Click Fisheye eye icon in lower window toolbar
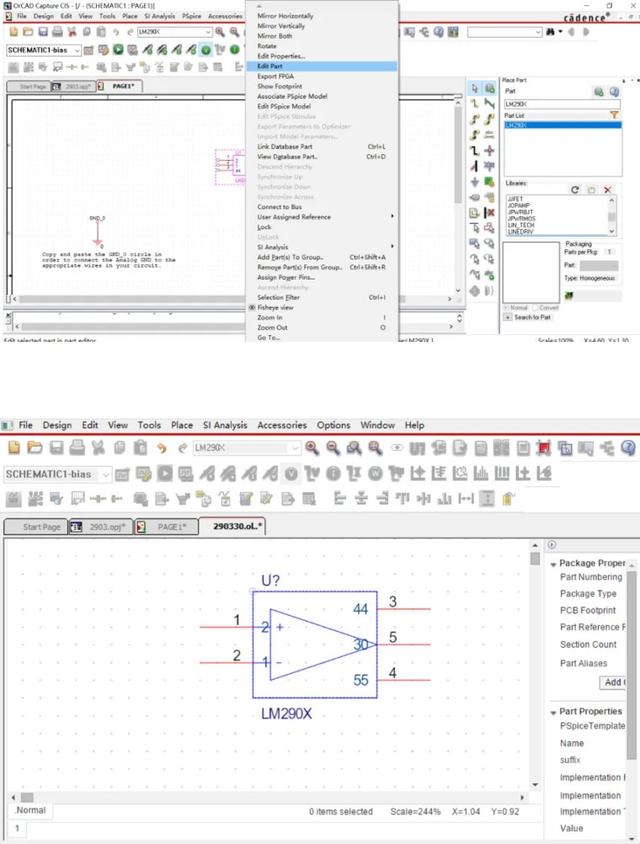 [x=397, y=447]
